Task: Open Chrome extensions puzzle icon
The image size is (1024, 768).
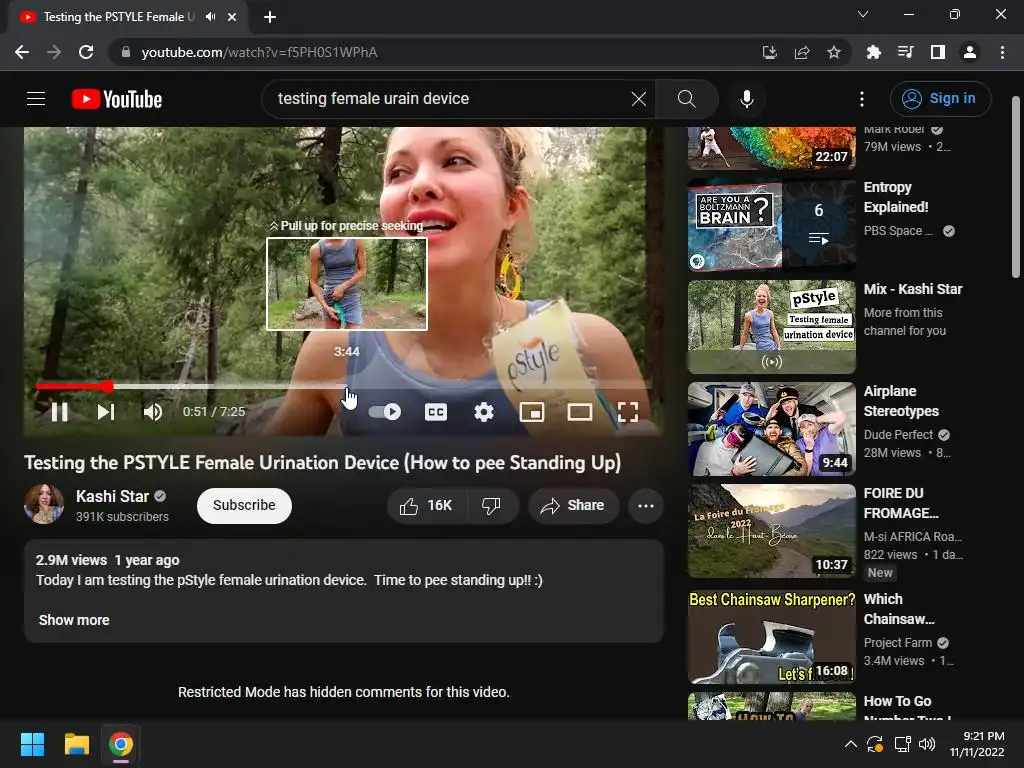Action: click(873, 52)
